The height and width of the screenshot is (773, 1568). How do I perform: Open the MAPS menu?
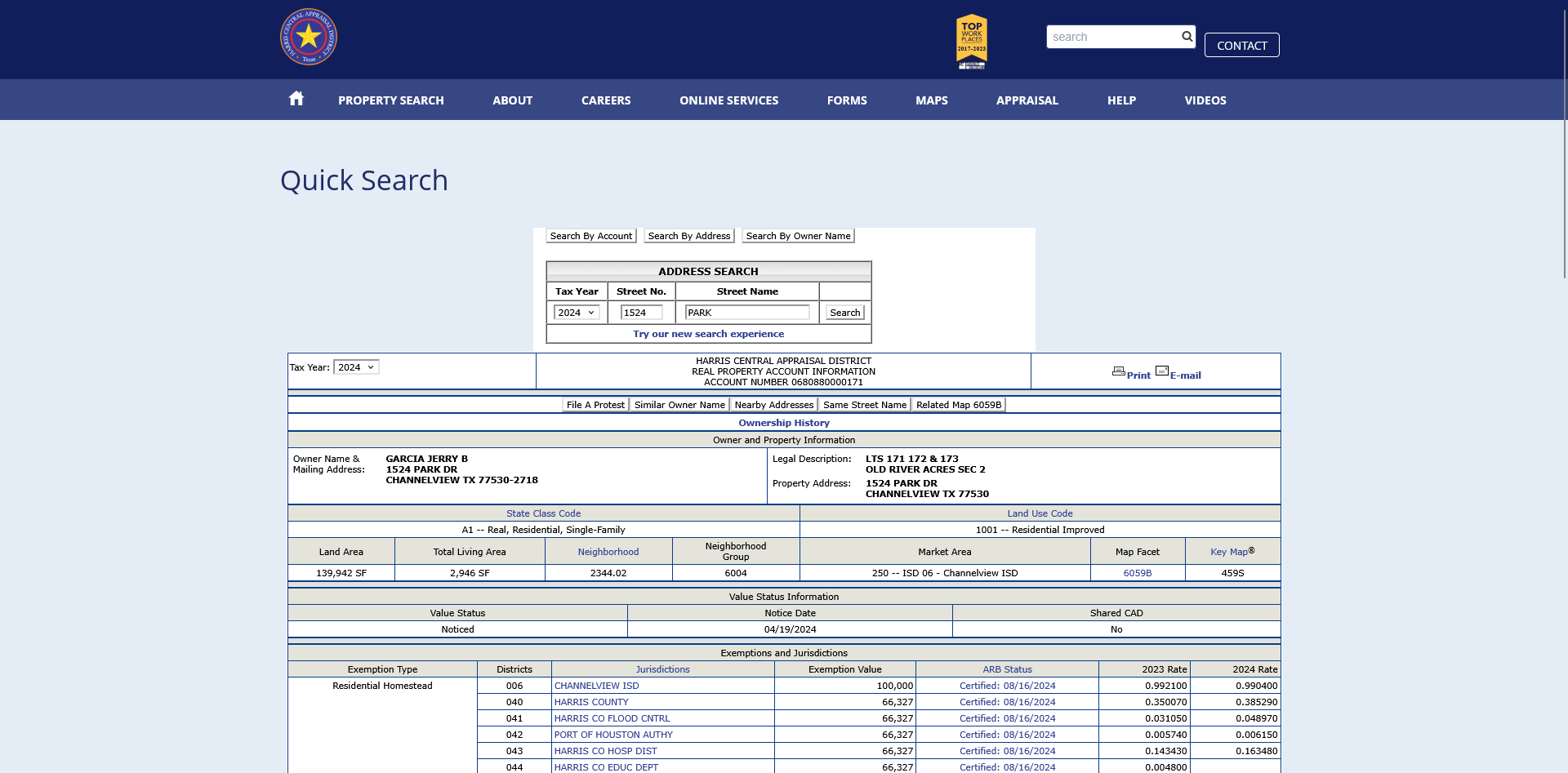point(932,100)
